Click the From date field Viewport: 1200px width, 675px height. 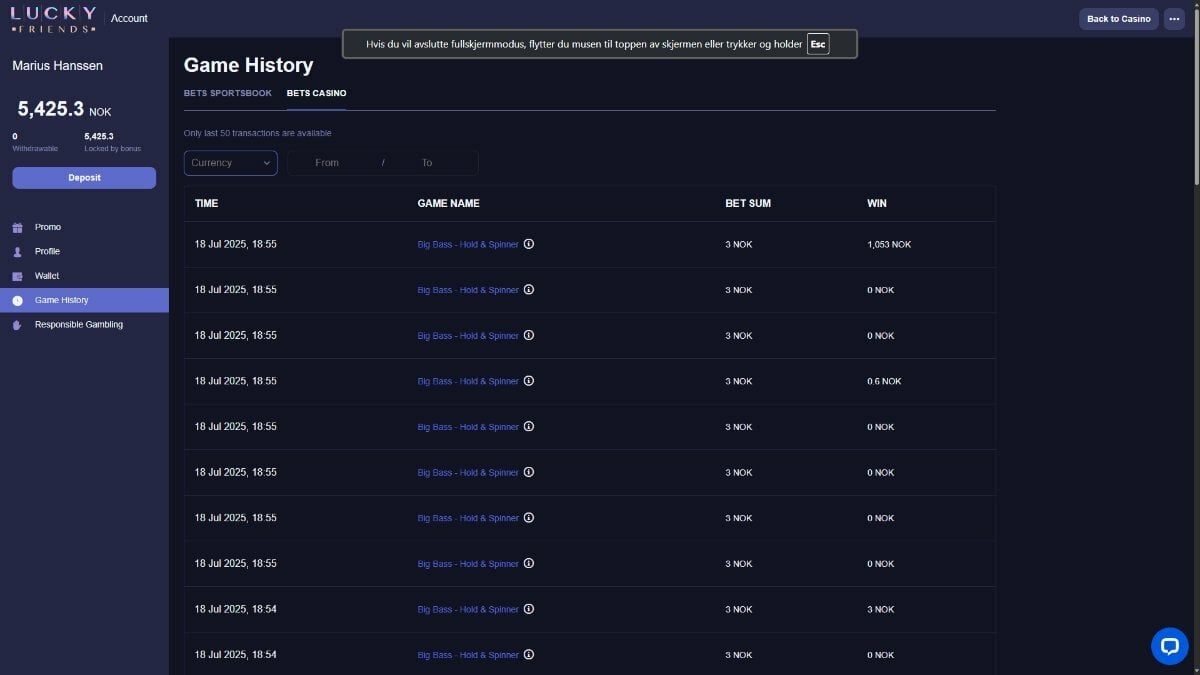pyautogui.click(x=328, y=163)
